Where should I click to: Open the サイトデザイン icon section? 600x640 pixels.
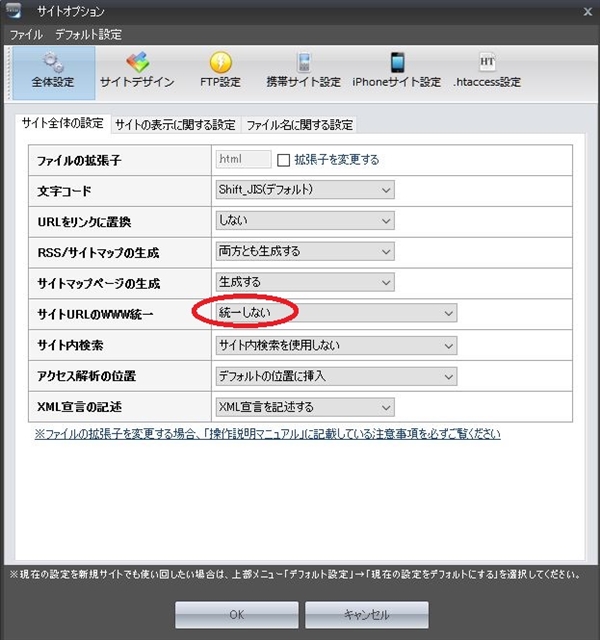pos(137,71)
